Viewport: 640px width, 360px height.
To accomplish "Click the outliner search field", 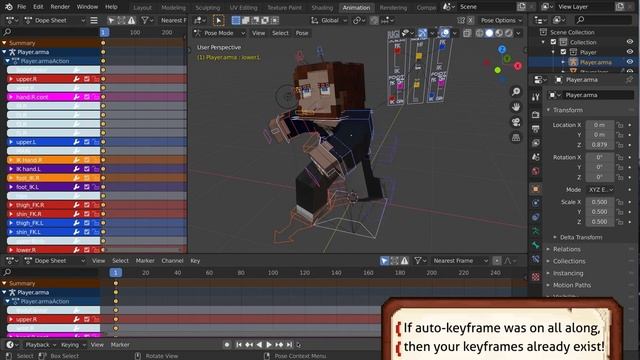I will 604,20.
